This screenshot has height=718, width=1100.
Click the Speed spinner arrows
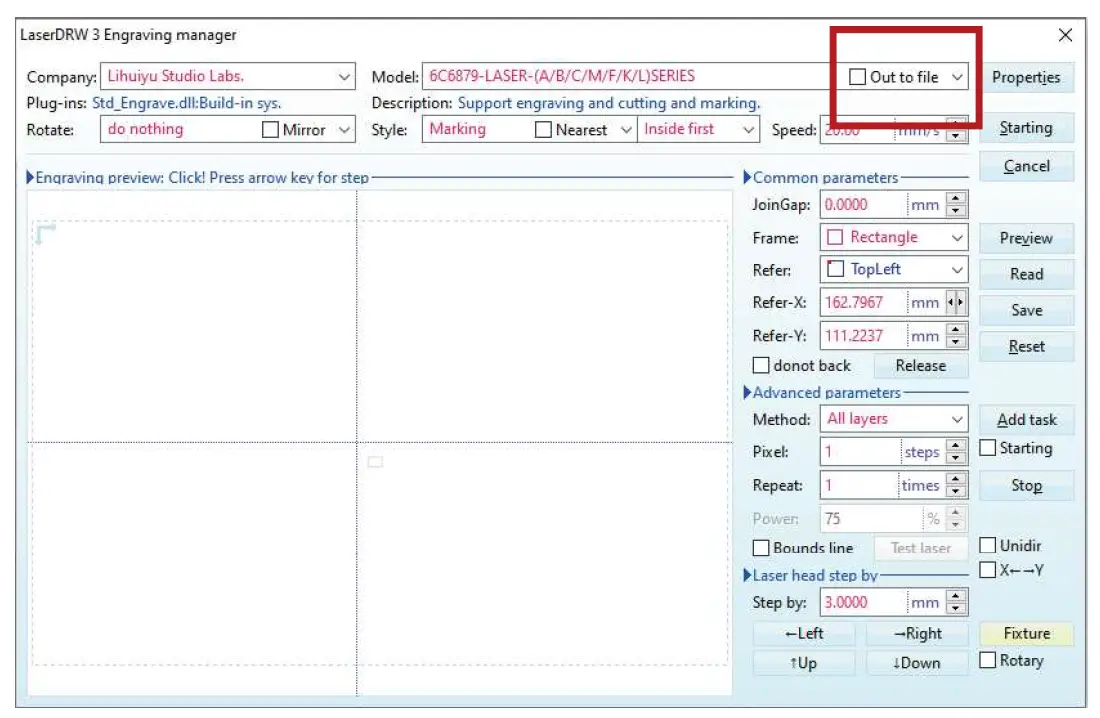click(x=955, y=130)
